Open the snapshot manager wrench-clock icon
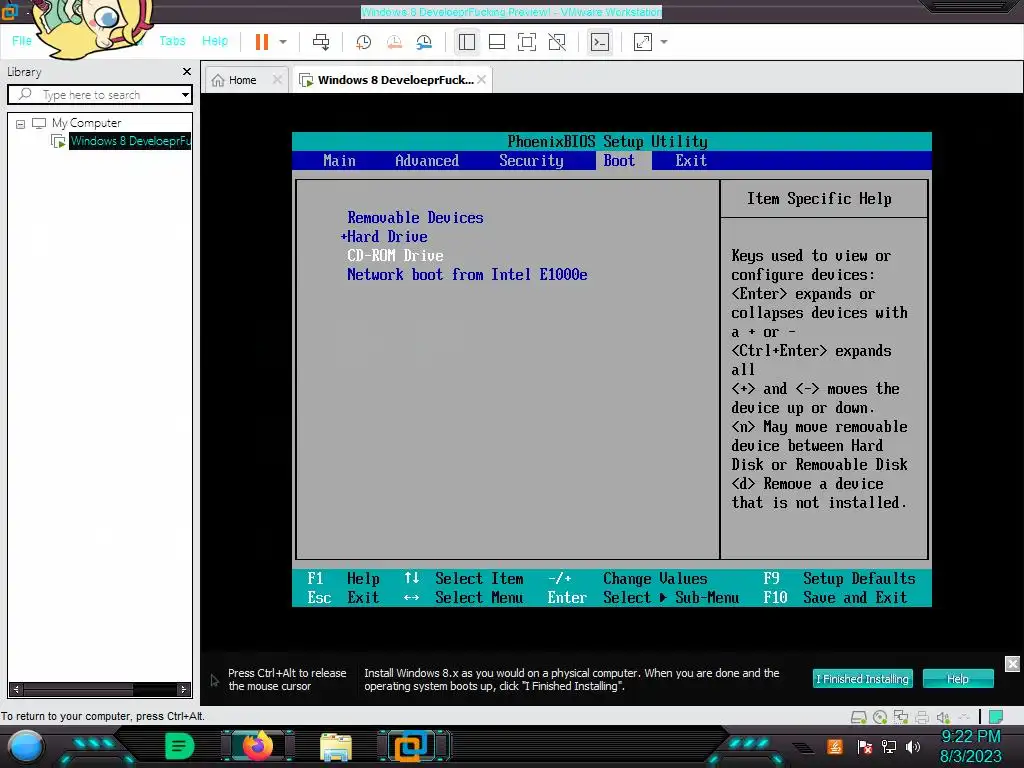 coord(424,42)
